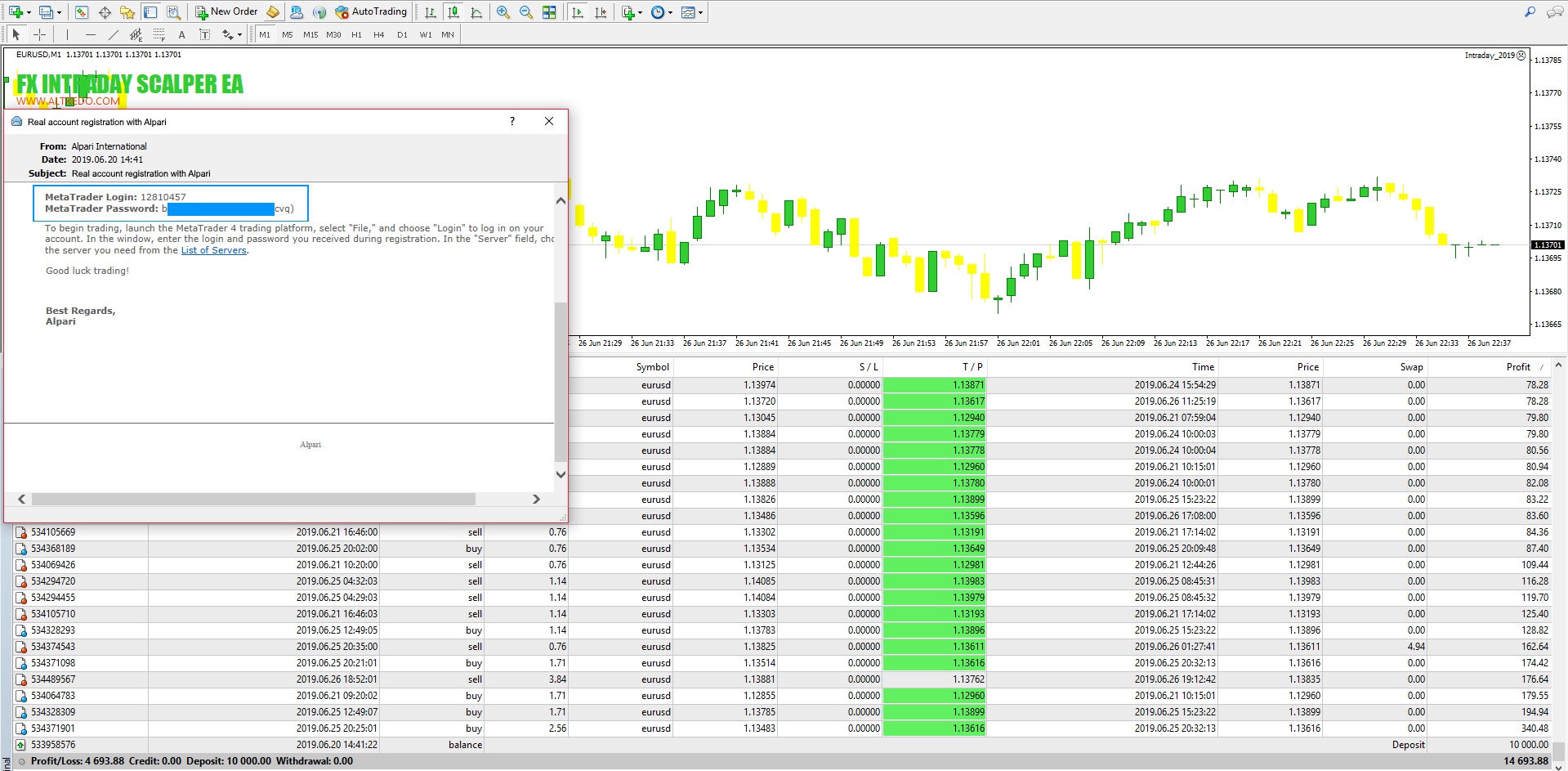
Task: Expand the Arrows objects dropdown
Action: click(239, 34)
